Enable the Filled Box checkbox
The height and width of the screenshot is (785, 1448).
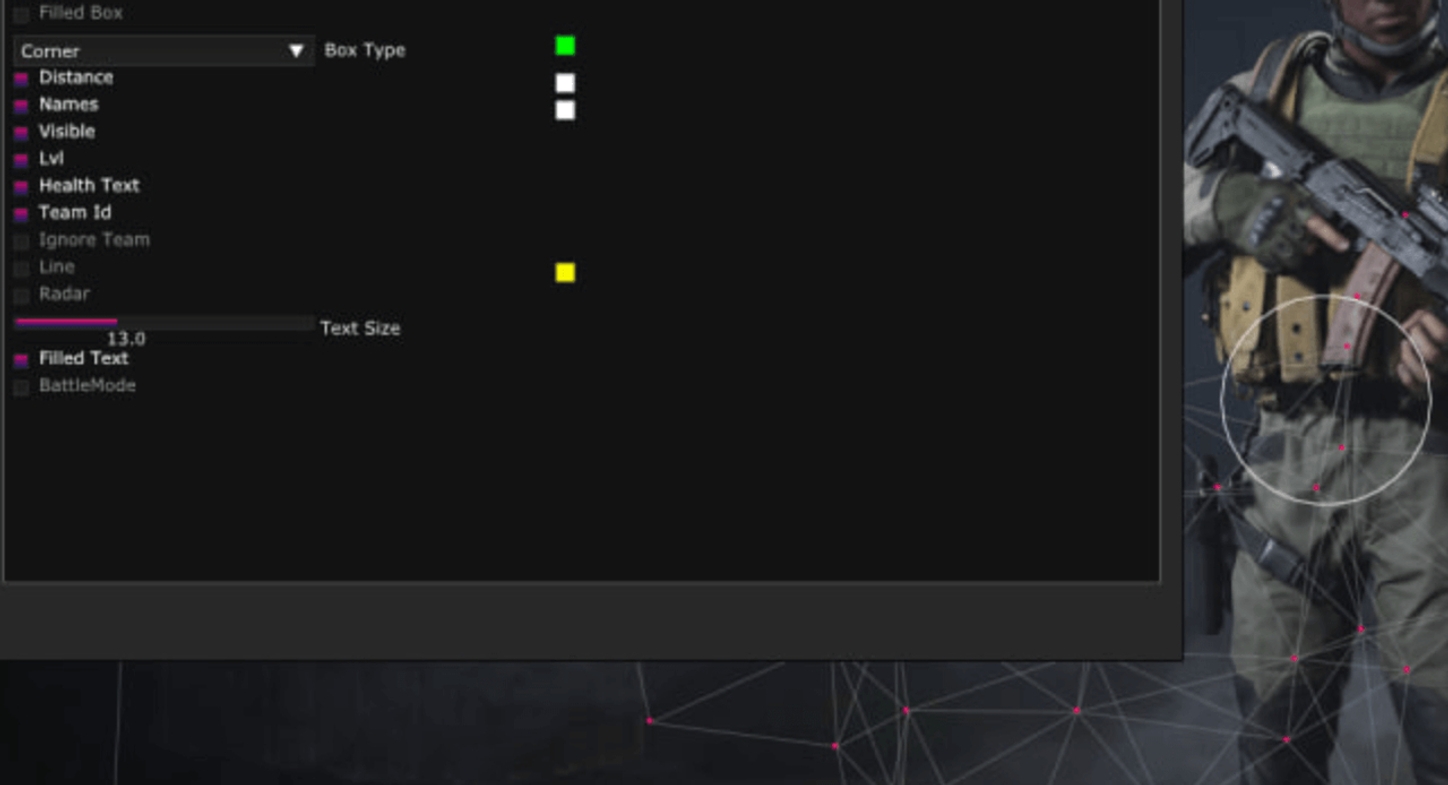coord(21,15)
